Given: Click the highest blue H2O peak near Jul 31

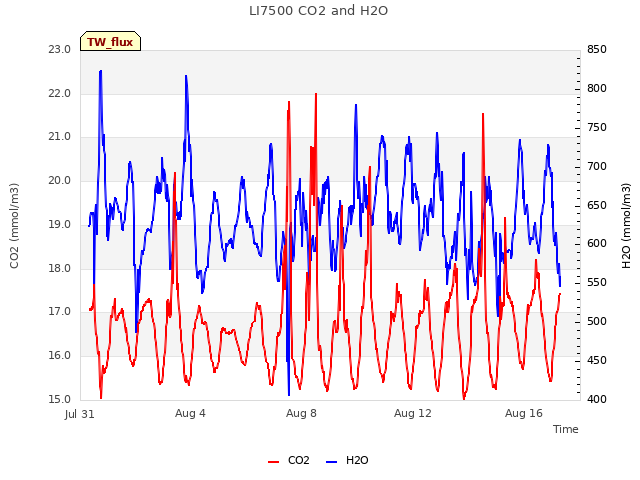Looking at the screenshot, I should [x=100, y=72].
